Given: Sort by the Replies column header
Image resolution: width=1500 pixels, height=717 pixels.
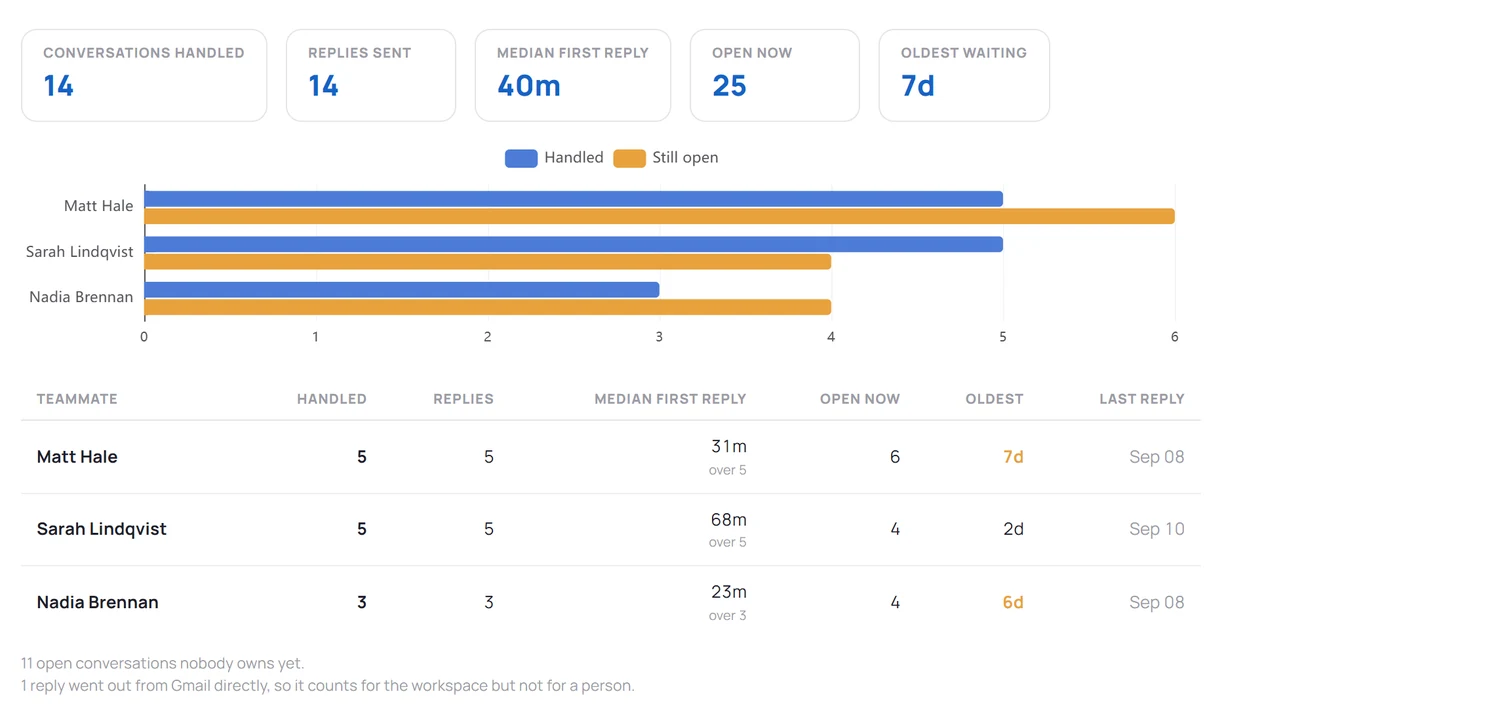Looking at the screenshot, I should pos(463,399).
